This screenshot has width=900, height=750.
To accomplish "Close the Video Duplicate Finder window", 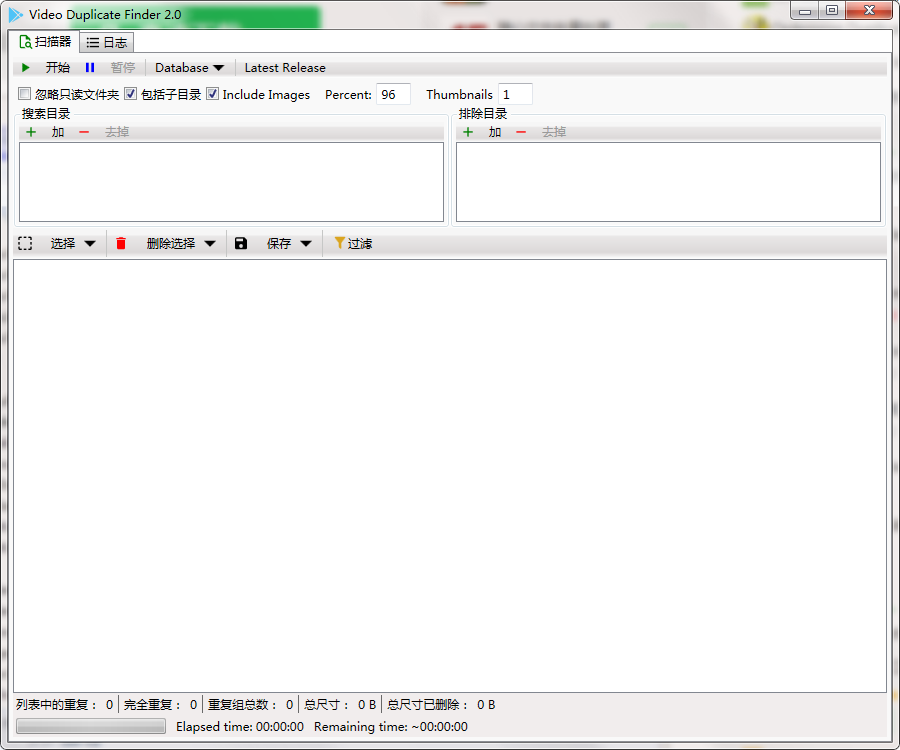I will tap(869, 10).
